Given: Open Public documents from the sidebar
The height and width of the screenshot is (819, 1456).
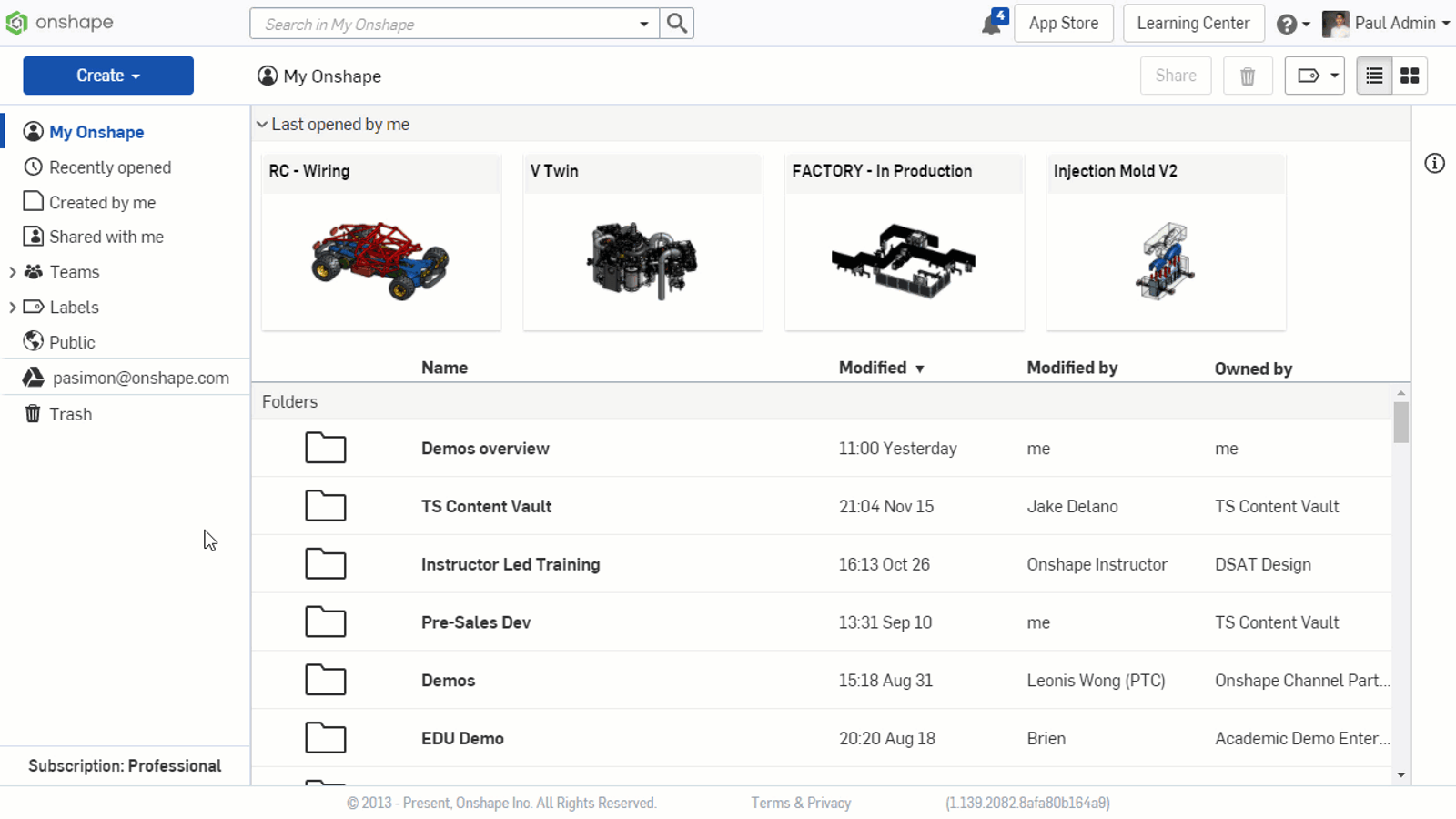Looking at the screenshot, I should (x=70, y=341).
